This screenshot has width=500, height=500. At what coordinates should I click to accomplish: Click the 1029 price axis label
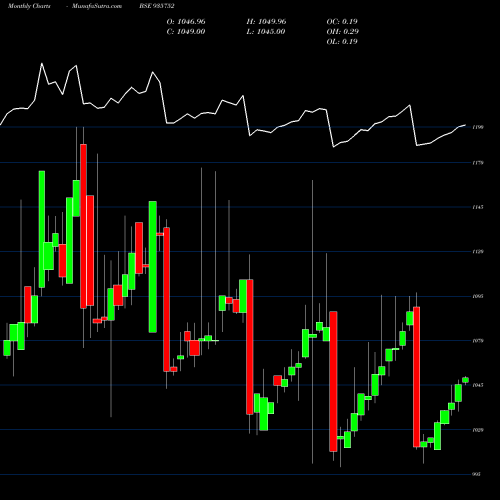coord(478,430)
